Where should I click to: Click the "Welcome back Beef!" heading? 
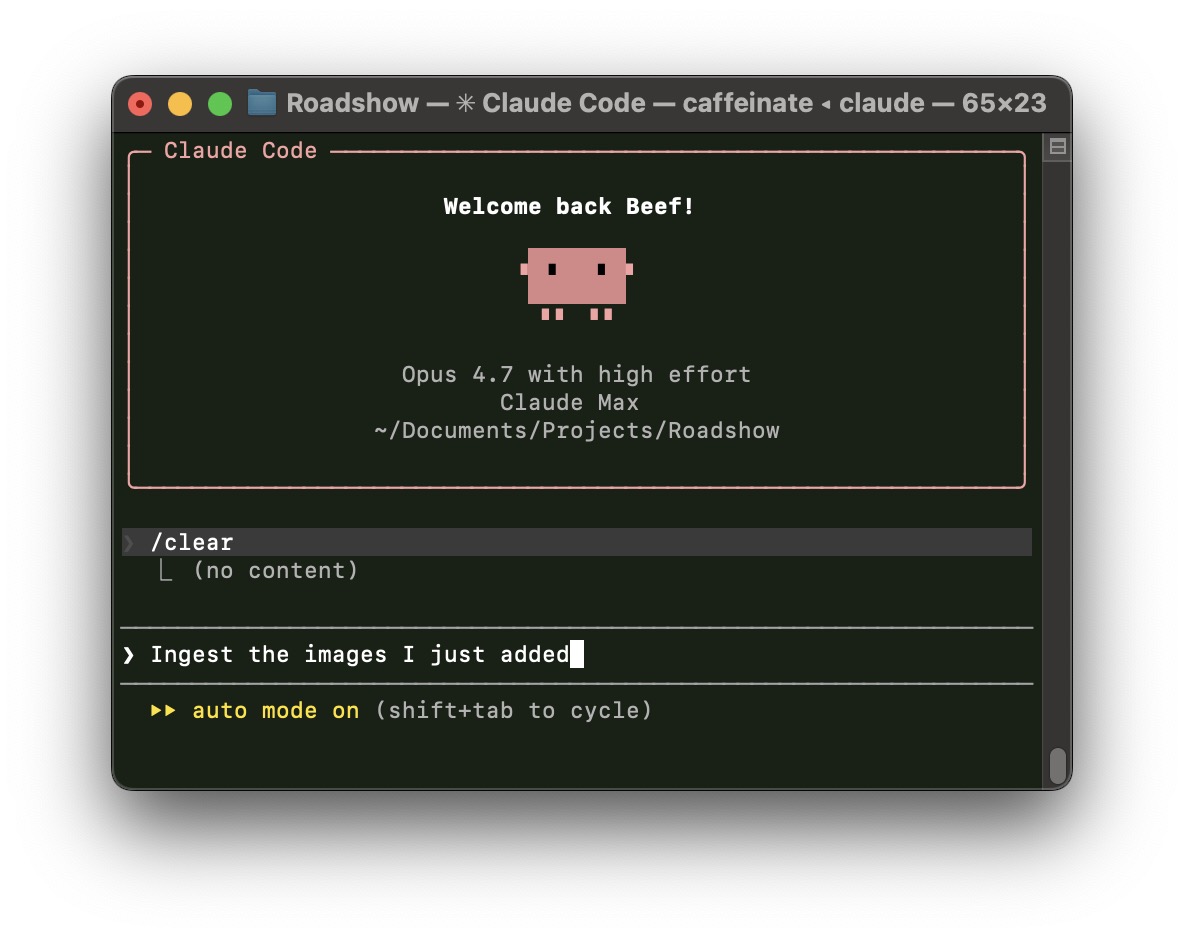569,206
